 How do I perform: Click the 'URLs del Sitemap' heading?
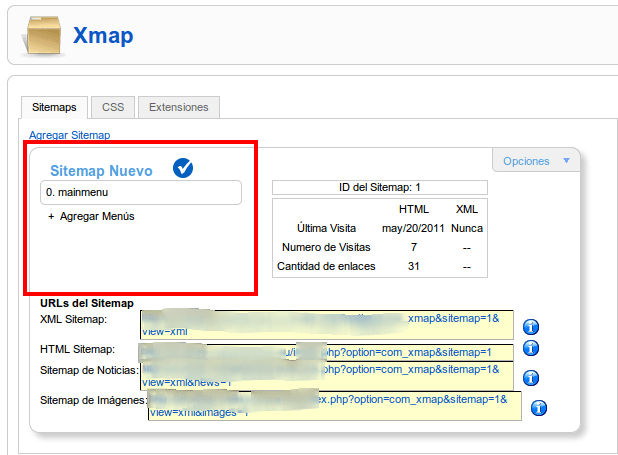tap(87, 303)
